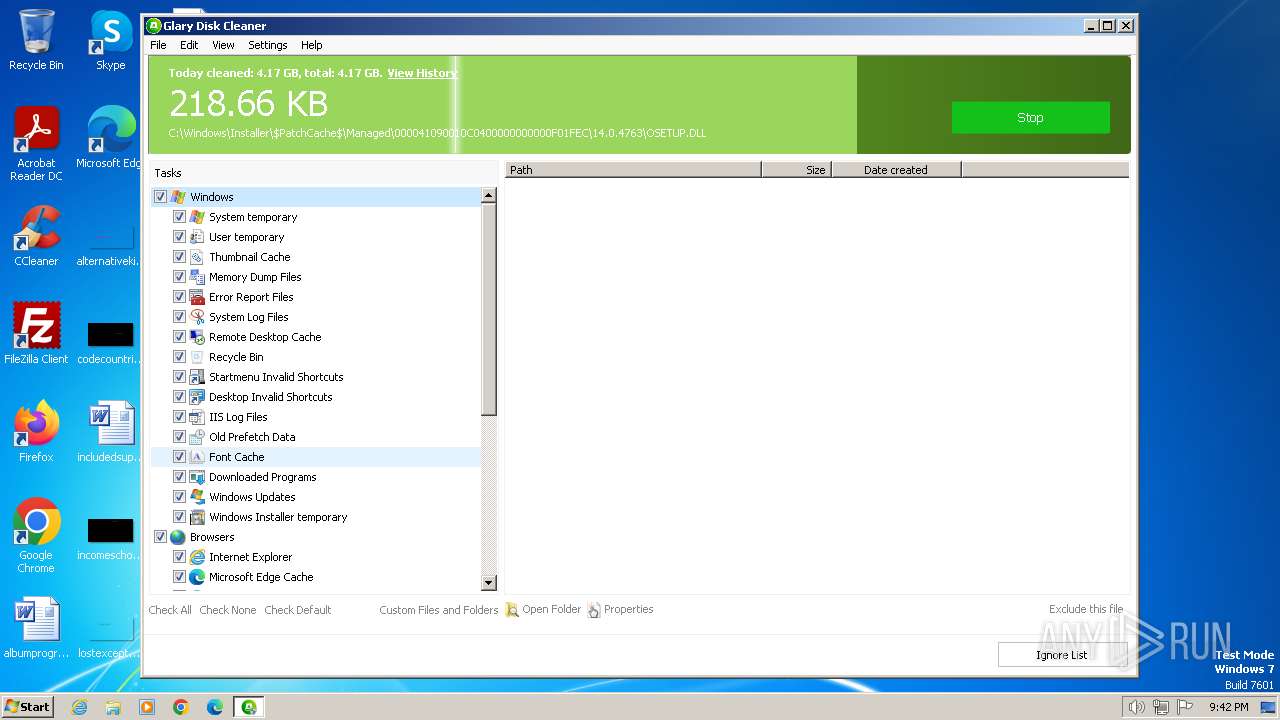Image resolution: width=1280 pixels, height=720 pixels.
Task: Open Acrobat Reader DC desktop shortcut
Action: (36, 145)
